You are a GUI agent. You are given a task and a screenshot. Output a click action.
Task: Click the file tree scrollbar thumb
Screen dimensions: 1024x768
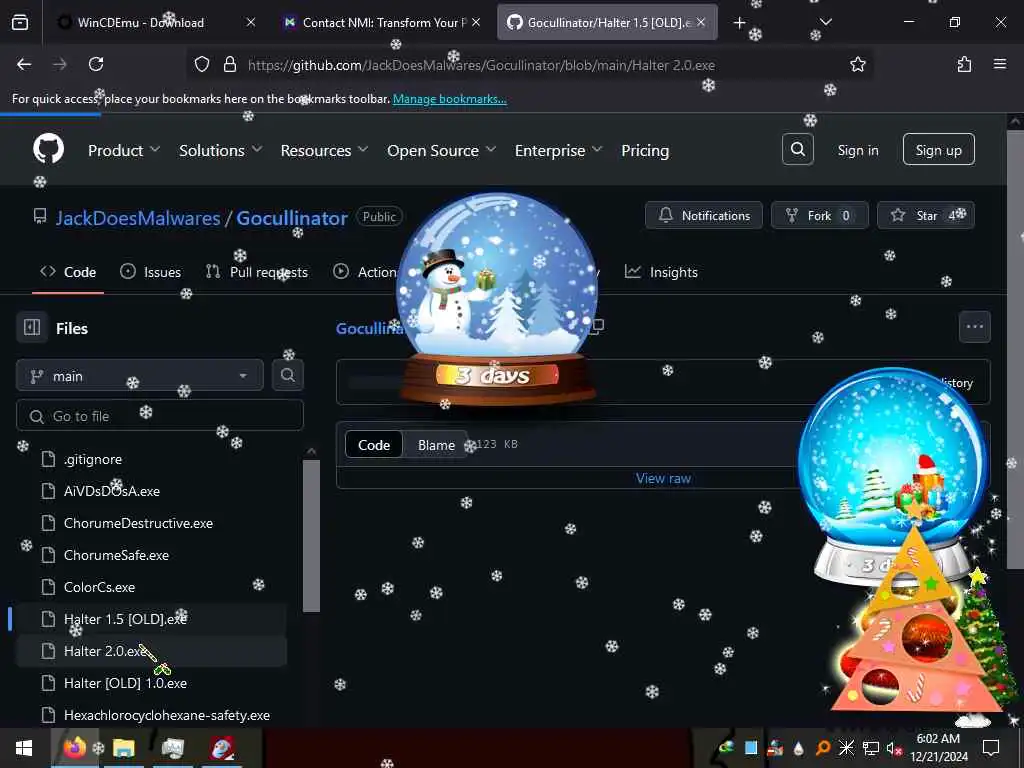pos(312,536)
